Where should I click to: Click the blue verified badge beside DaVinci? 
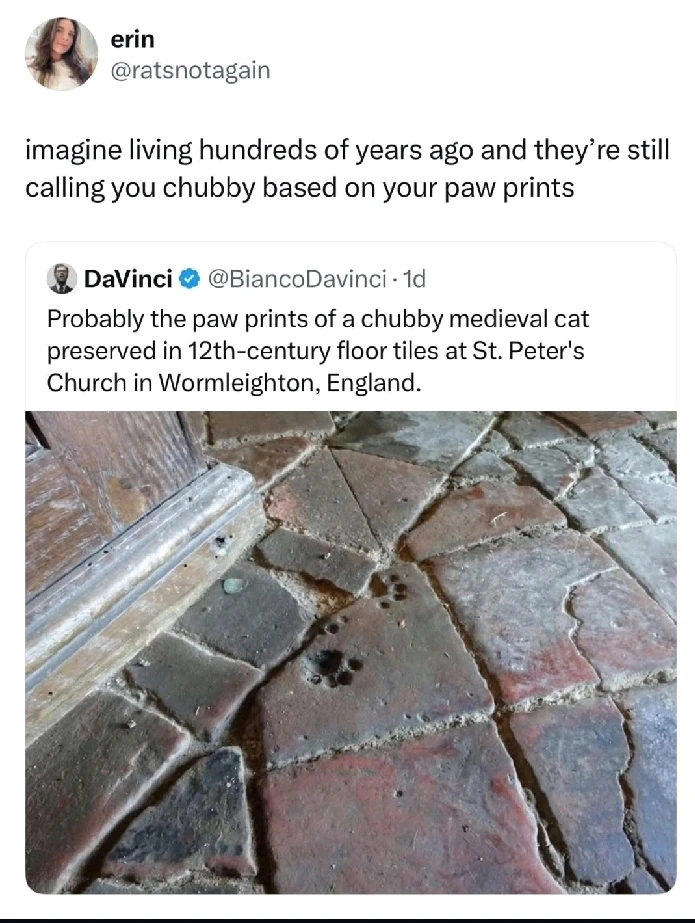coord(189,280)
